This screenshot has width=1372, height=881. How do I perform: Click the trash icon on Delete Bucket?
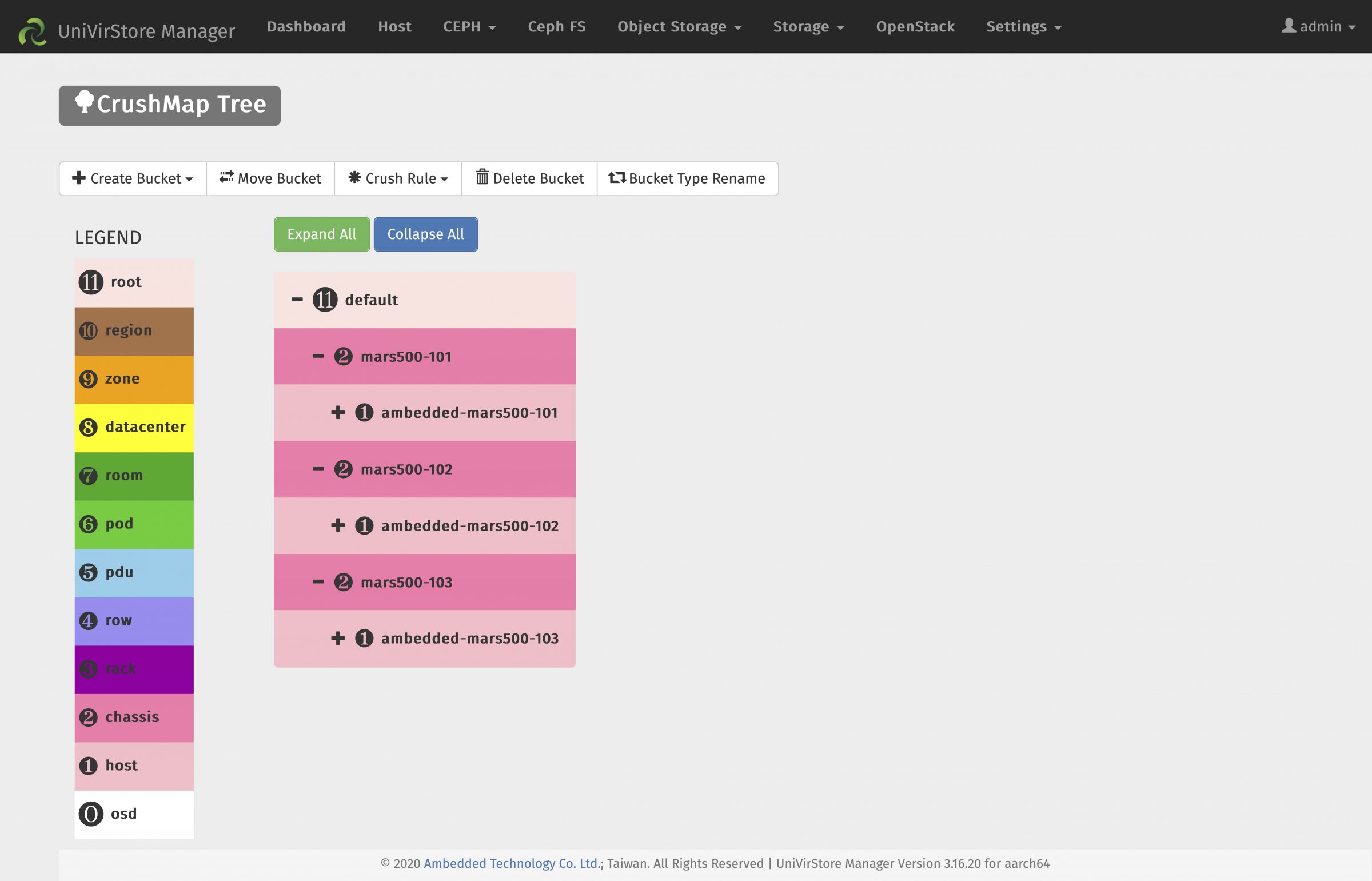[482, 177]
